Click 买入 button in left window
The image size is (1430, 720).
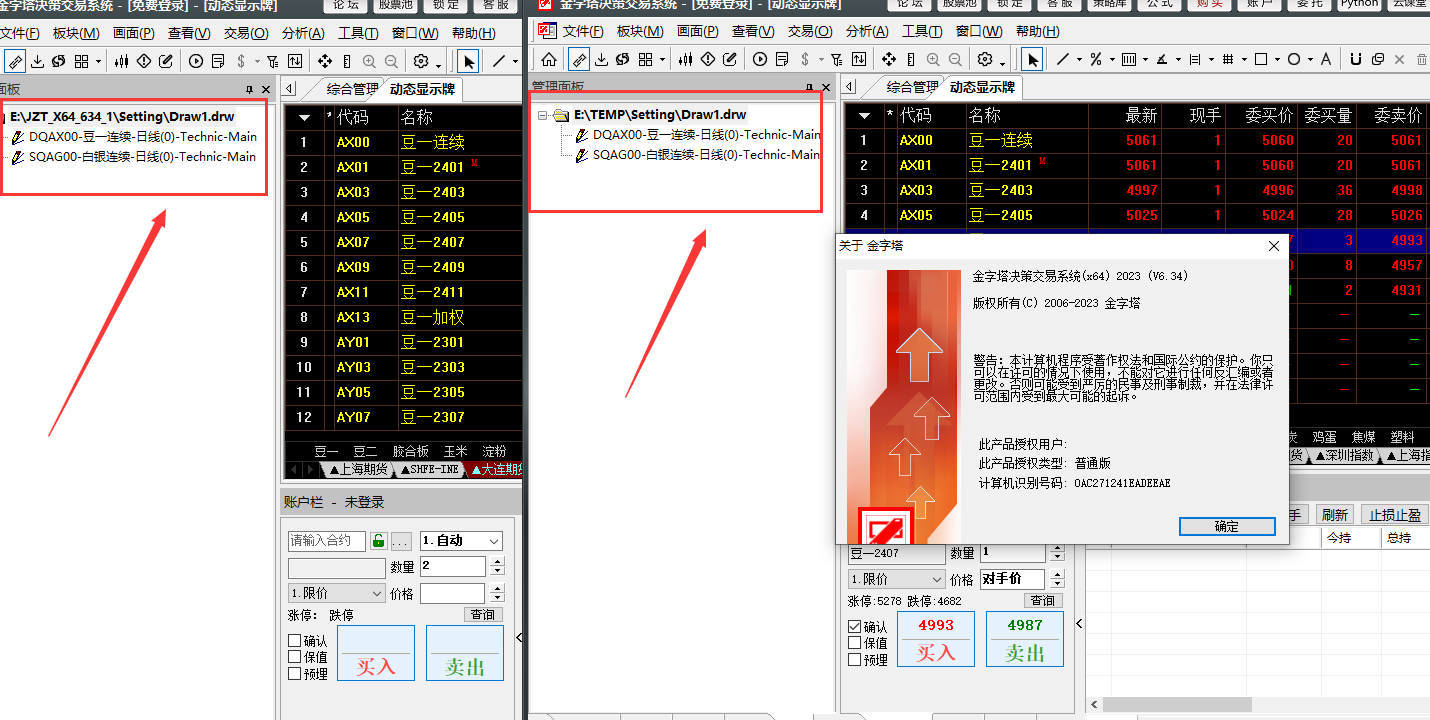tap(376, 654)
